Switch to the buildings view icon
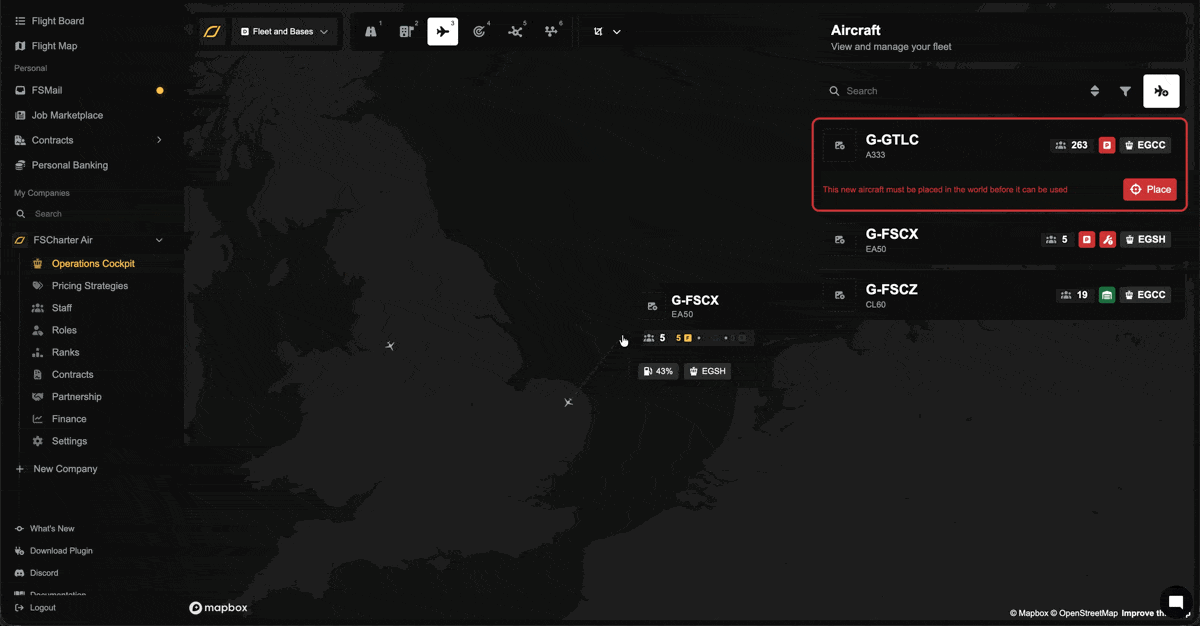 (407, 32)
